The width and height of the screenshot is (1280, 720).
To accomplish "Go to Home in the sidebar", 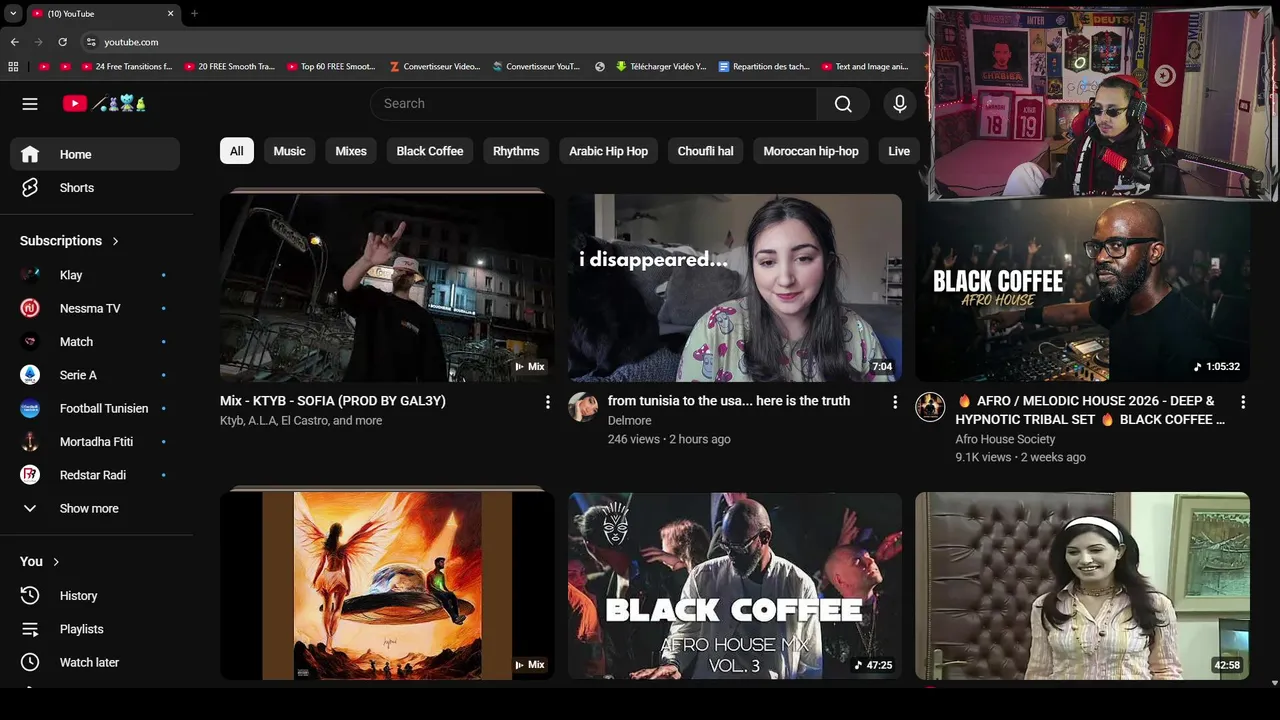I will pyautogui.click(x=95, y=154).
